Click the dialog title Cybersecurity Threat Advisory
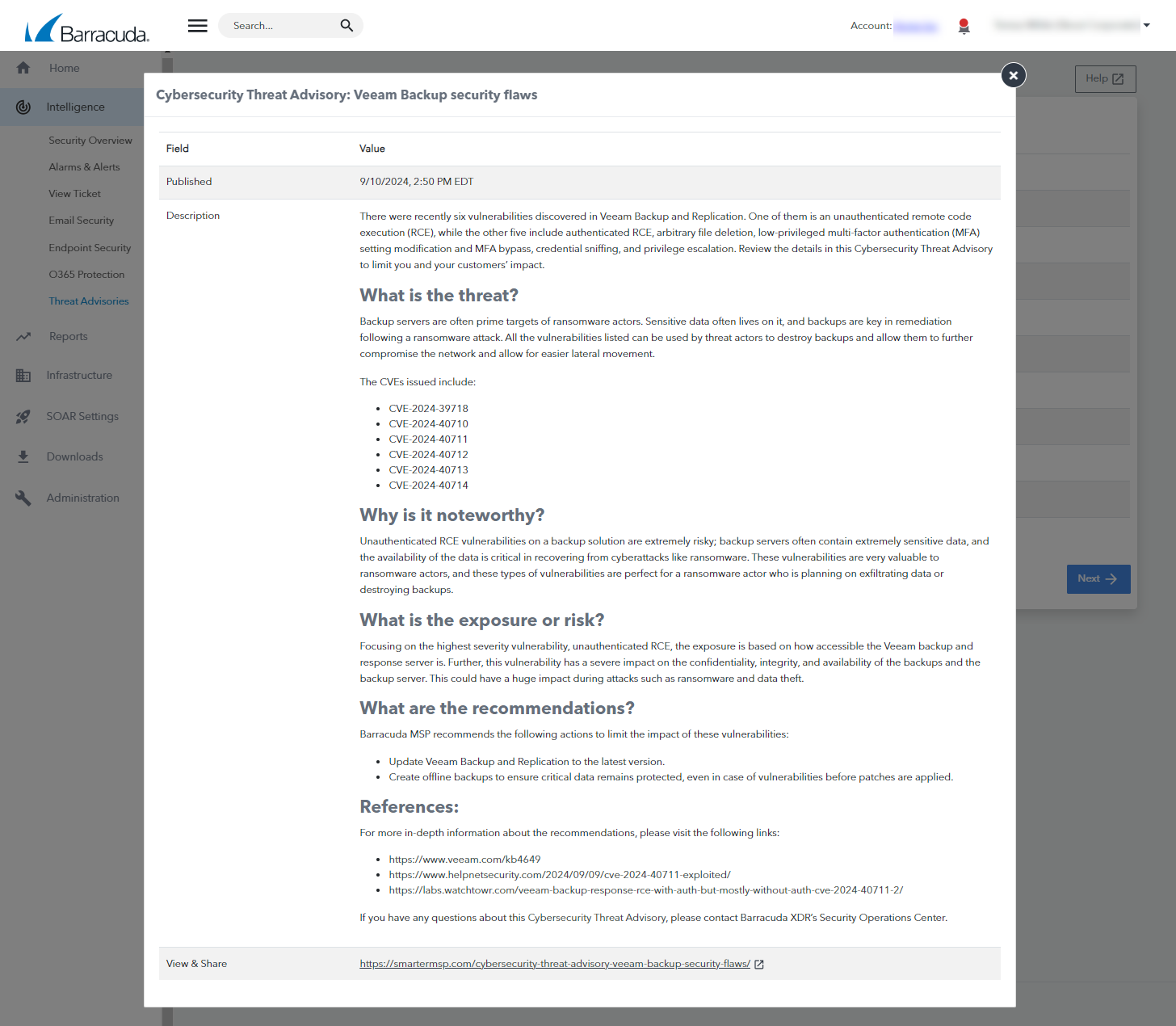Image resolution: width=1176 pixels, height=1026 pixels. point(346,95)
